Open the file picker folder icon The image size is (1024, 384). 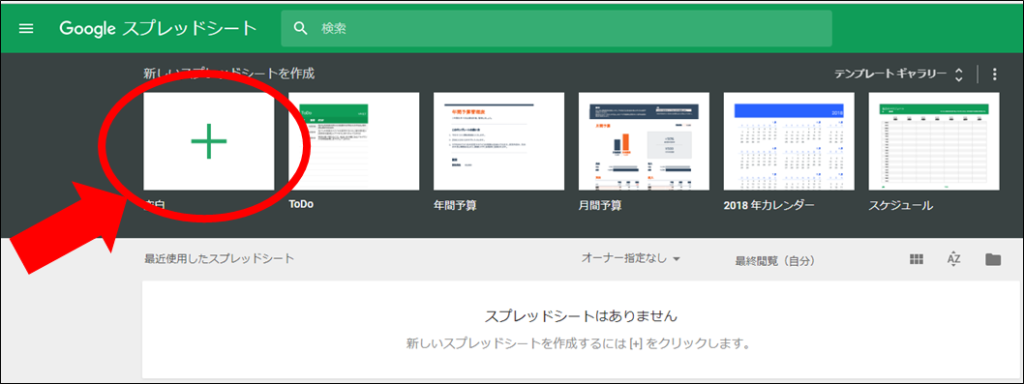tap(993, 259)
